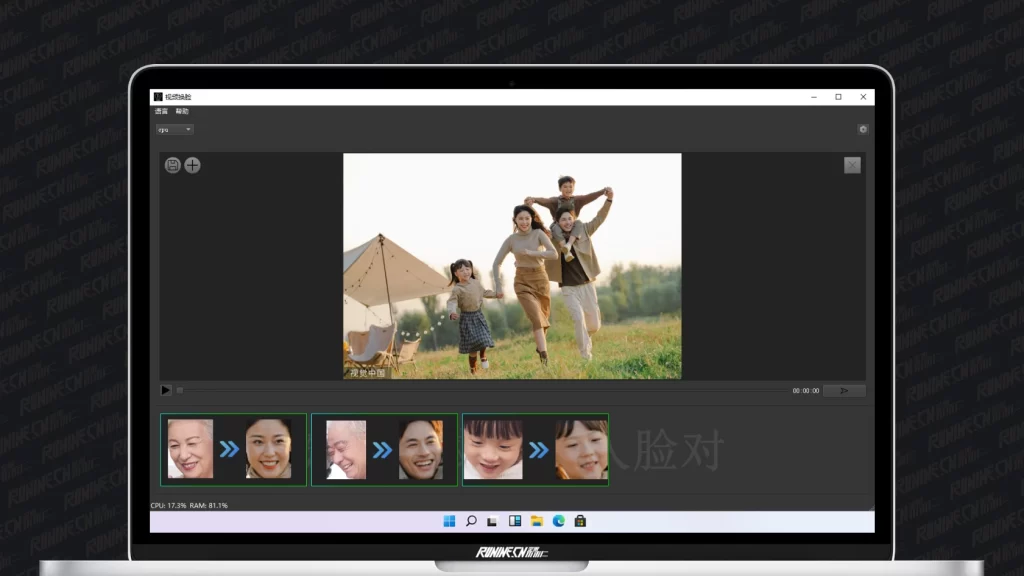Select the young man target face thumbnail
This screenshot has height=576, width=1024.
[x=420, y=449]
